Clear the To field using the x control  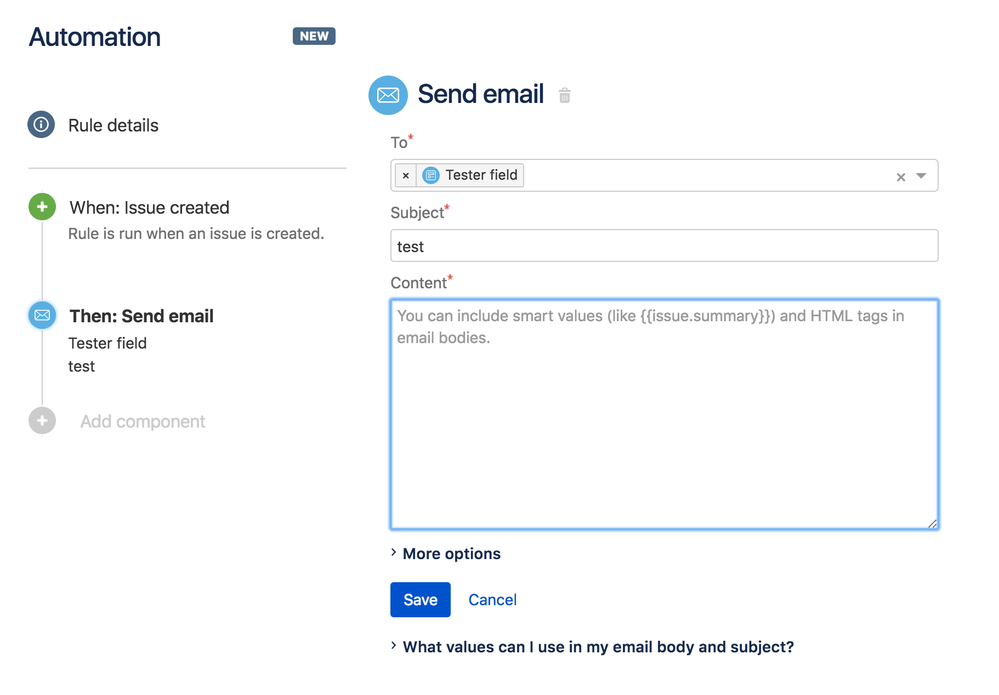coord(901,174)
